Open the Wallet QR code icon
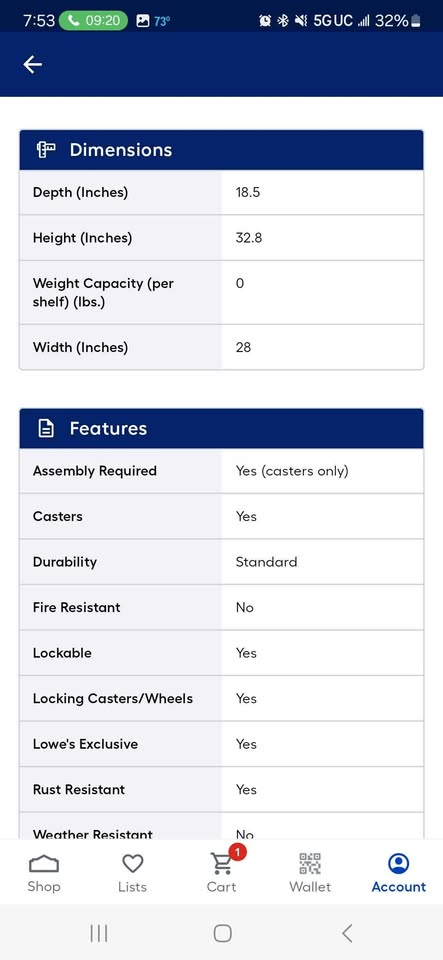Screen dimensions: 443x960 [x=310, y=874]
